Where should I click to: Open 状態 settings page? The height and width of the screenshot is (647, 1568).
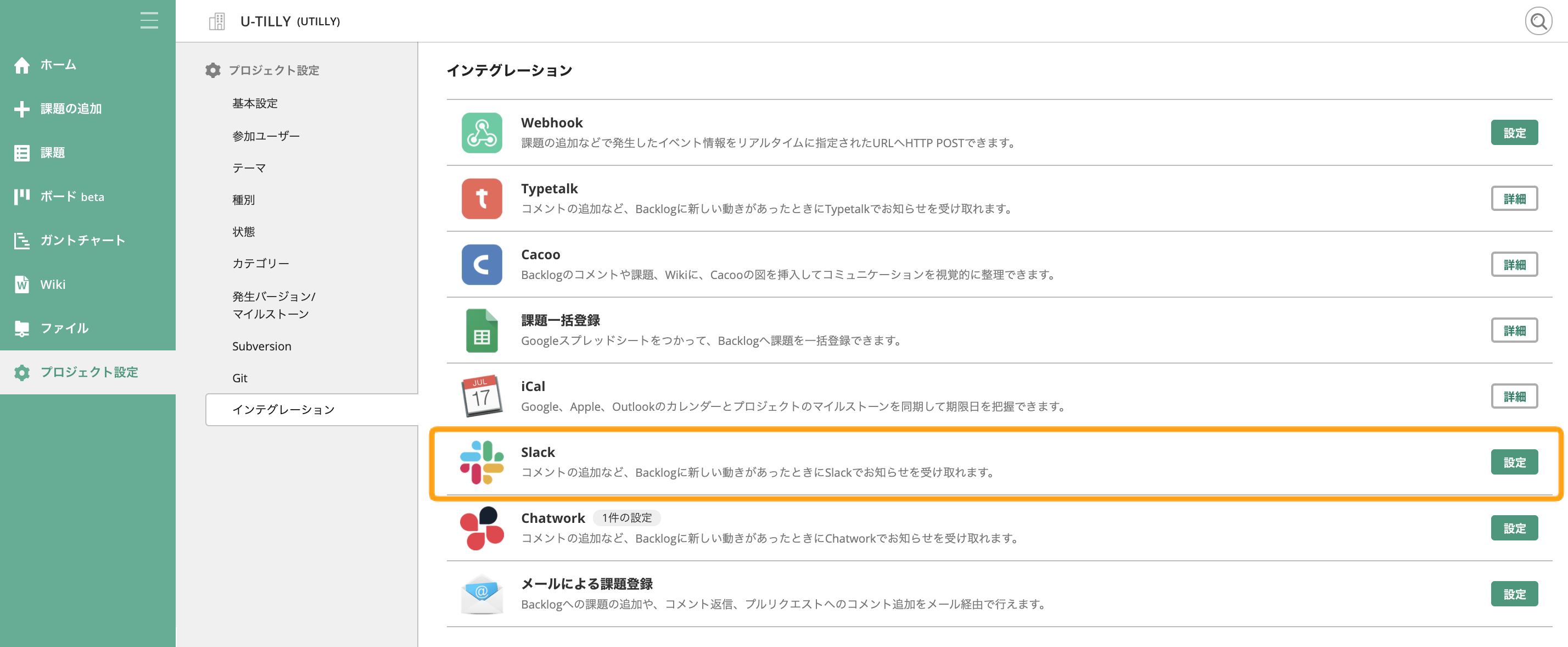pyautogui.click(x=243, y=231)
